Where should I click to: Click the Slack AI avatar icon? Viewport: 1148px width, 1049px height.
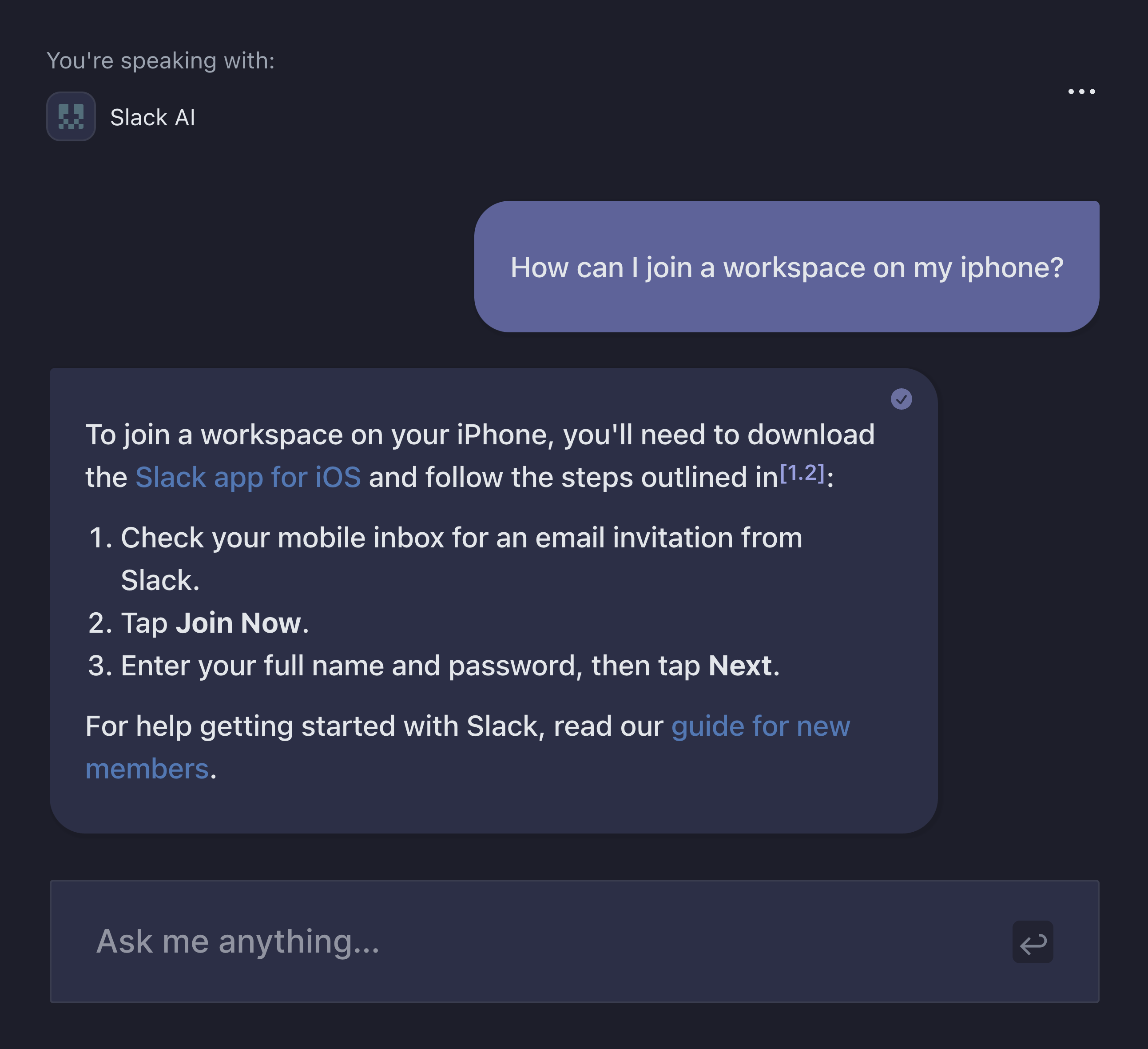(71, 116)
